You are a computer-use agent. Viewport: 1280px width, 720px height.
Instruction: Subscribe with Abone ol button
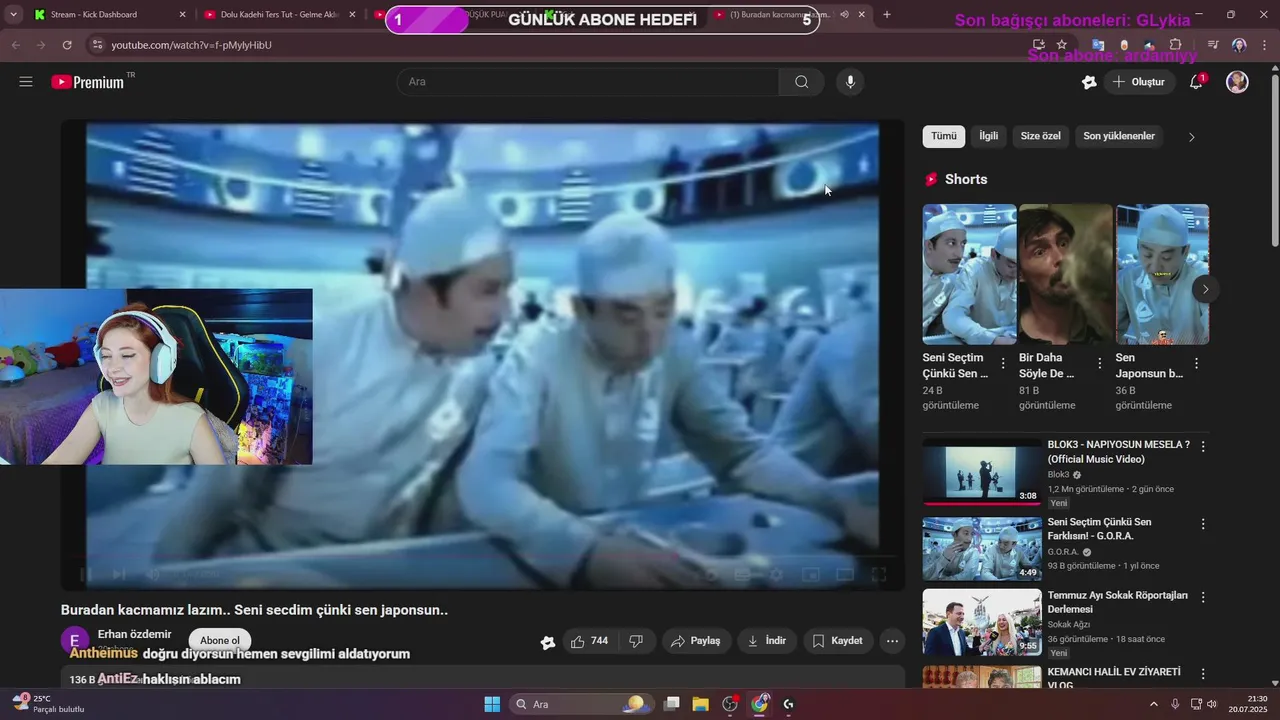pos(220,641)
